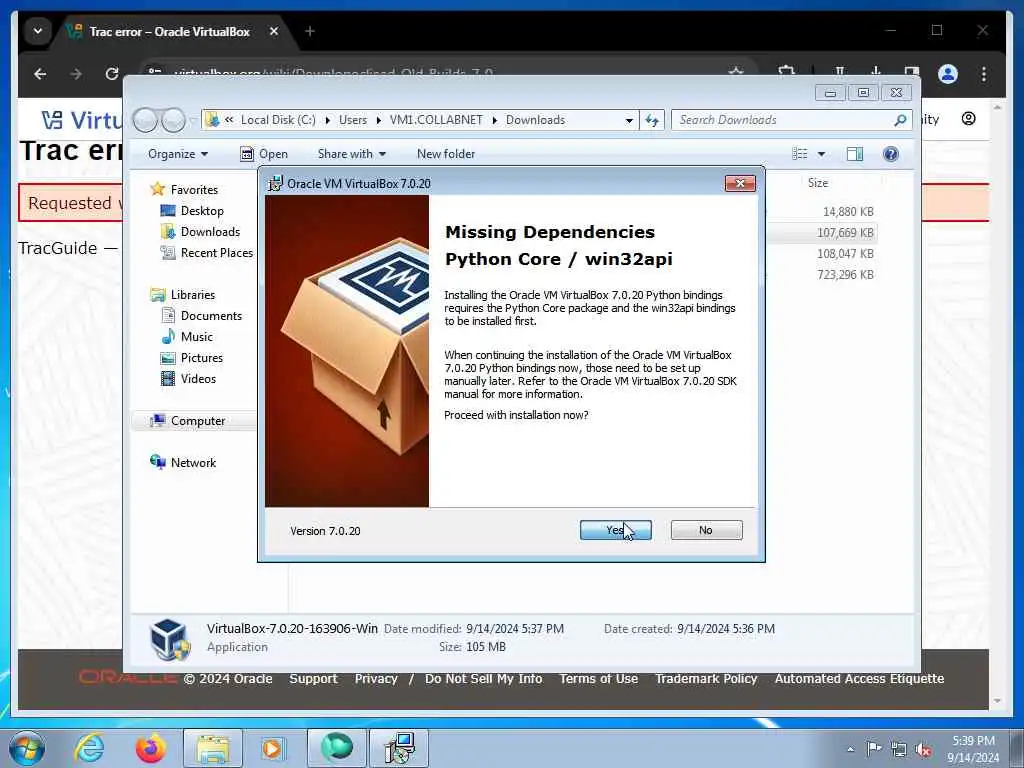
Task: Select VM1.COLLABNET in the address path
Action: 436,120
